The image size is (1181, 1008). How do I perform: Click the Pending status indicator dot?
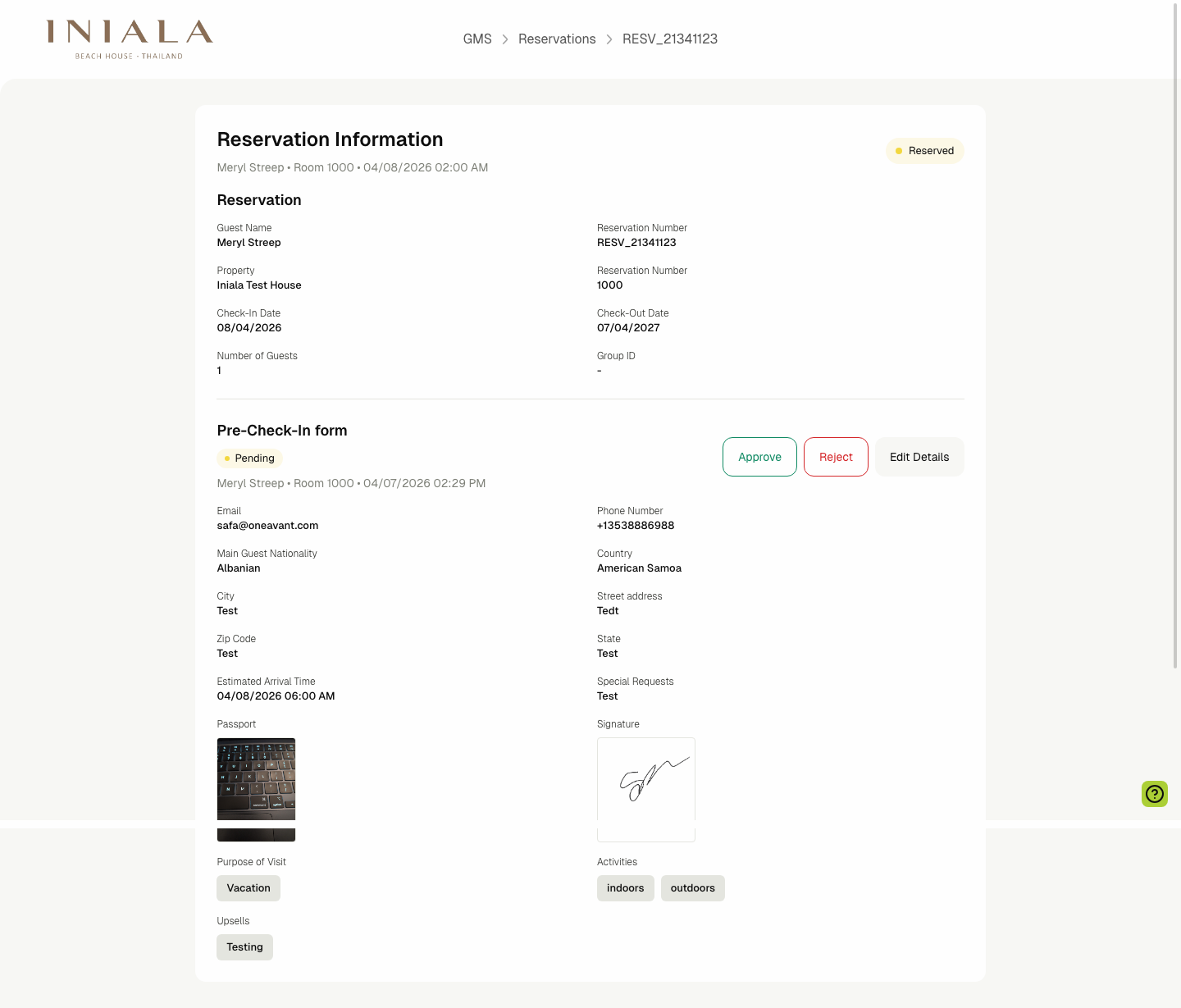click(227, 458)
